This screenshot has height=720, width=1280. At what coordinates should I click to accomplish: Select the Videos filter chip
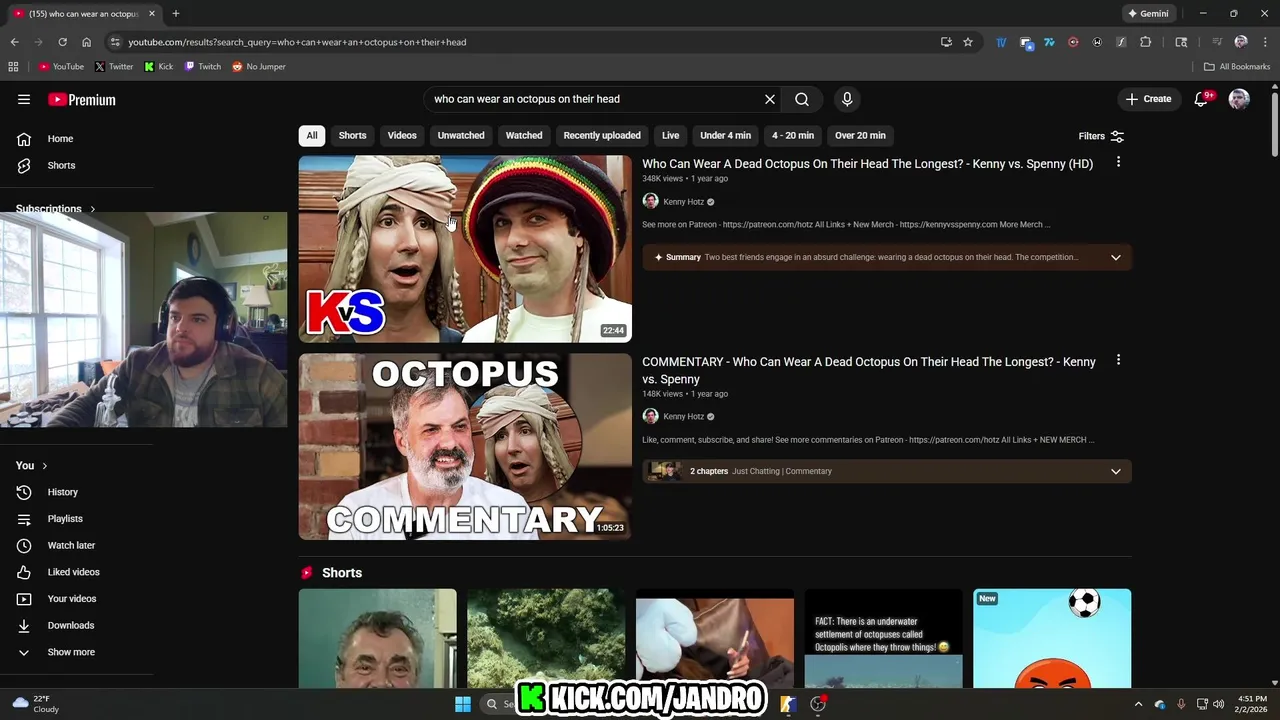click(x=402, y=135)
